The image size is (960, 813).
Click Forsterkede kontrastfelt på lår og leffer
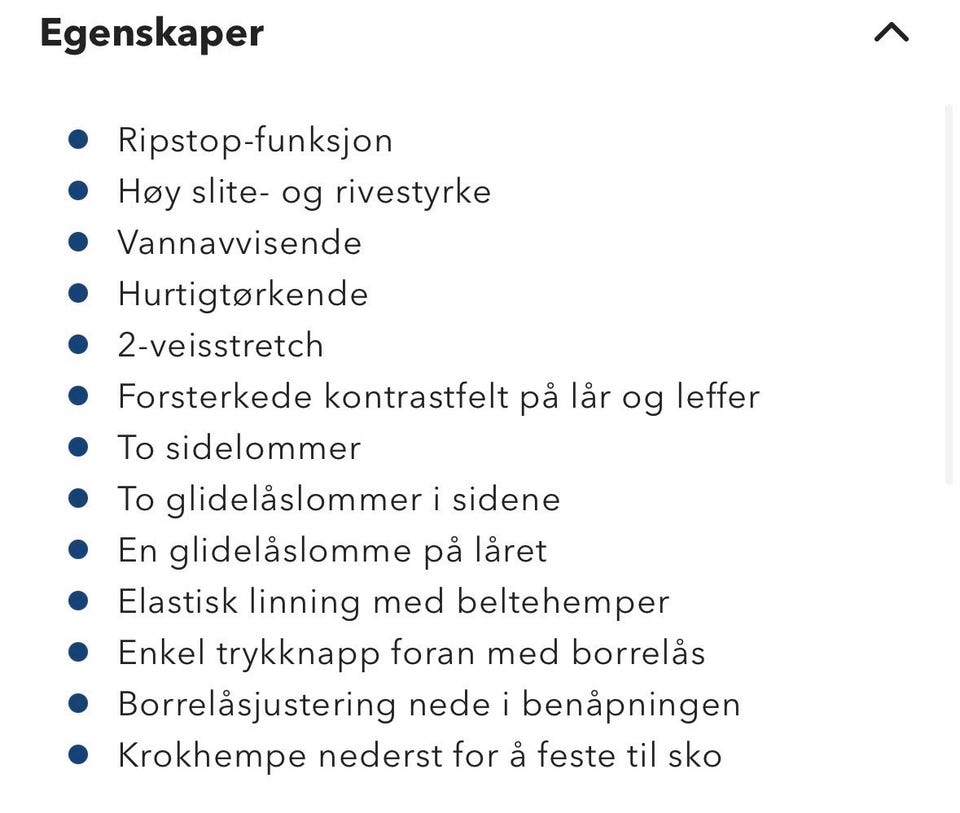click(439, 397)
